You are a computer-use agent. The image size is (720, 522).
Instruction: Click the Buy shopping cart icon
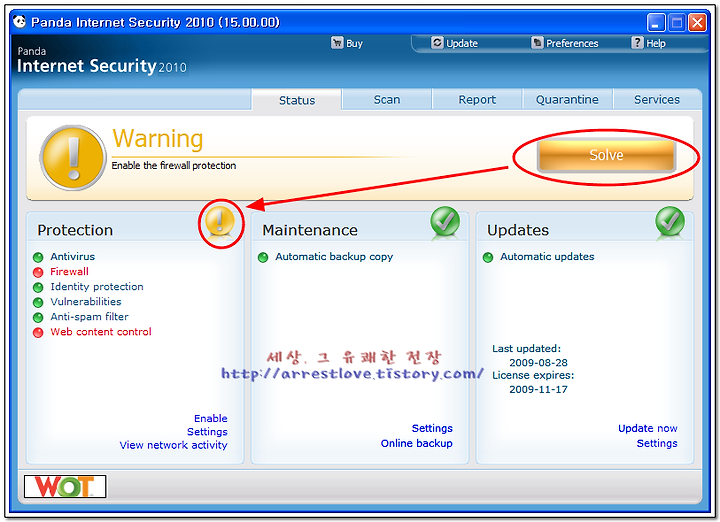point(337,43)
